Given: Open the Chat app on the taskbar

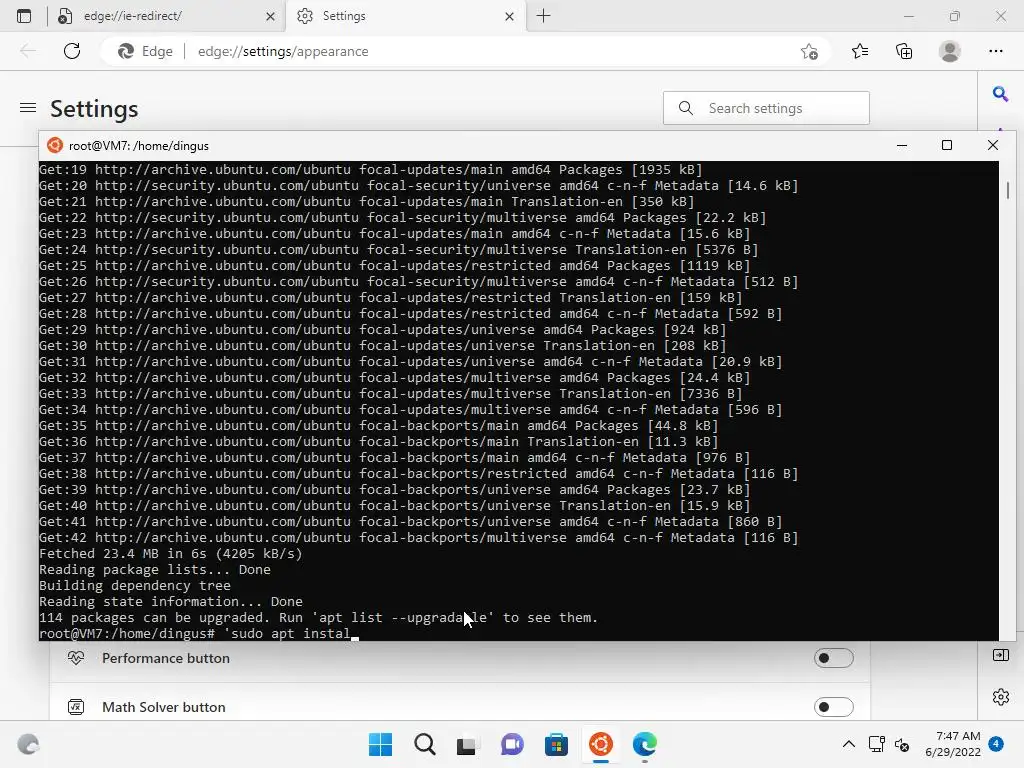Looking at the screenshot, I should tap(512, 744).
